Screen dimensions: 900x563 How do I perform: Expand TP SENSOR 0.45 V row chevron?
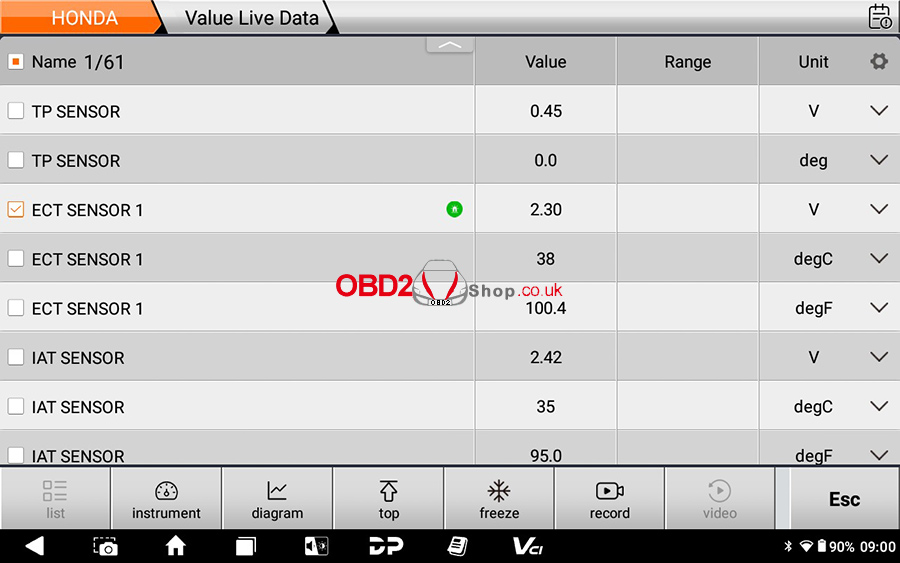(x=879, y=111)
